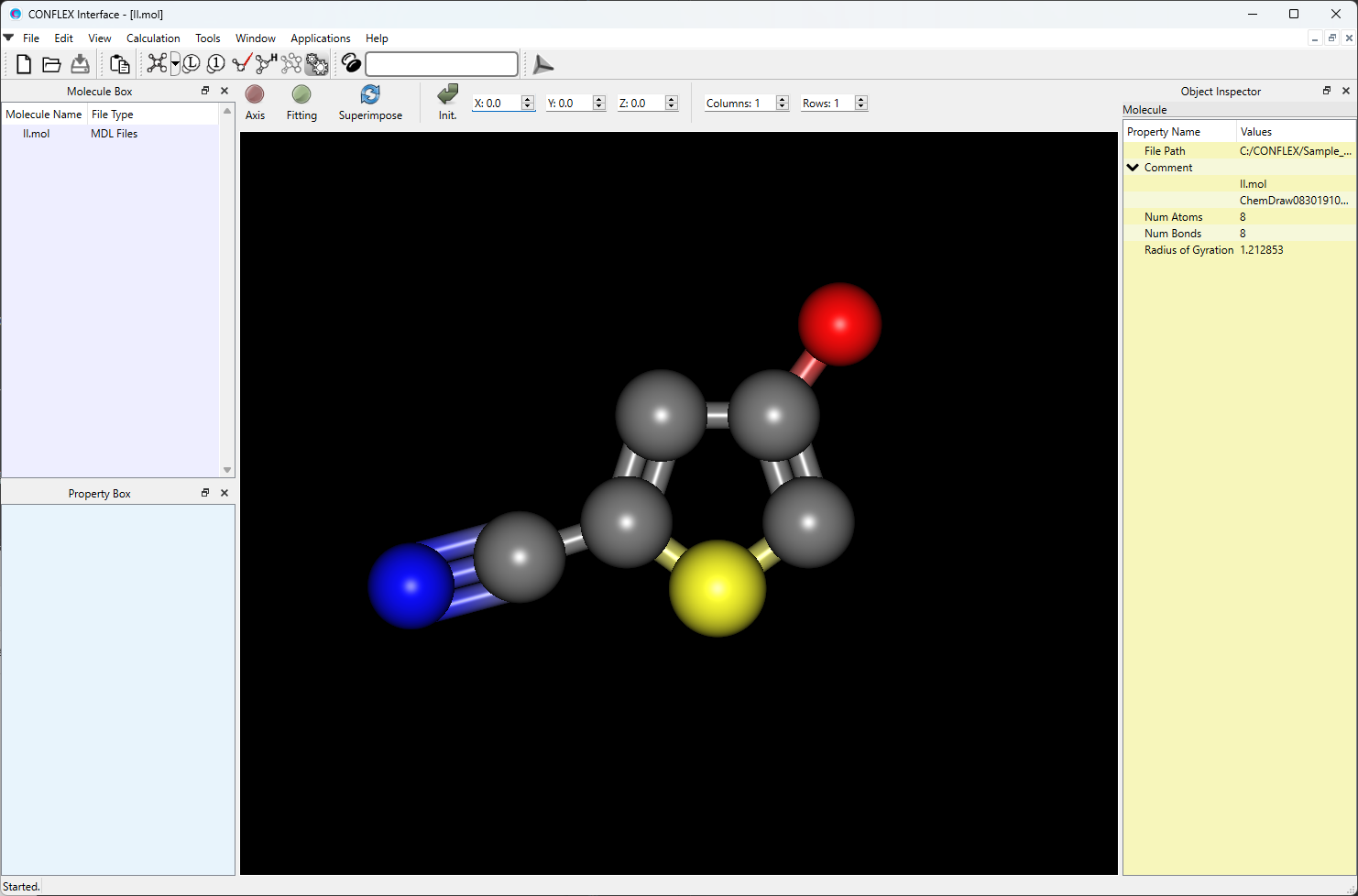Save the current molecule
Screen dimensions: 1358x896
tap(80, 63)
